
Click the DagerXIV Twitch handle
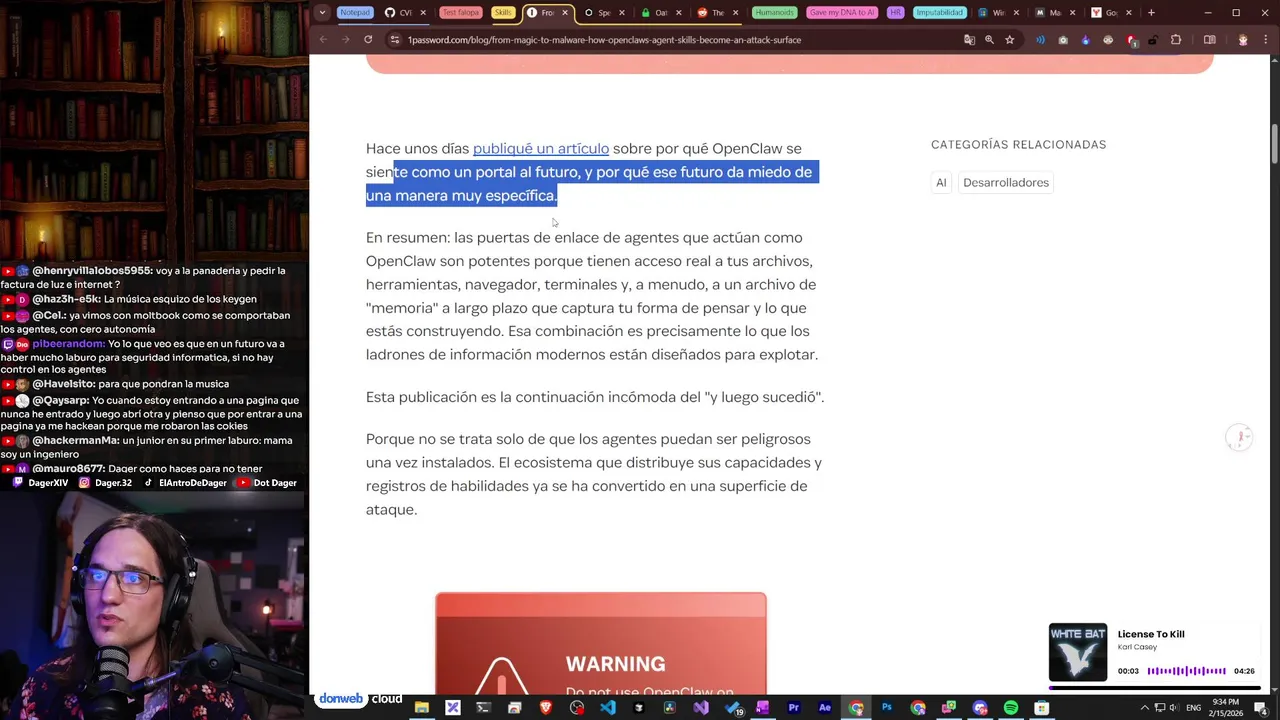click(x=48, y=483)
